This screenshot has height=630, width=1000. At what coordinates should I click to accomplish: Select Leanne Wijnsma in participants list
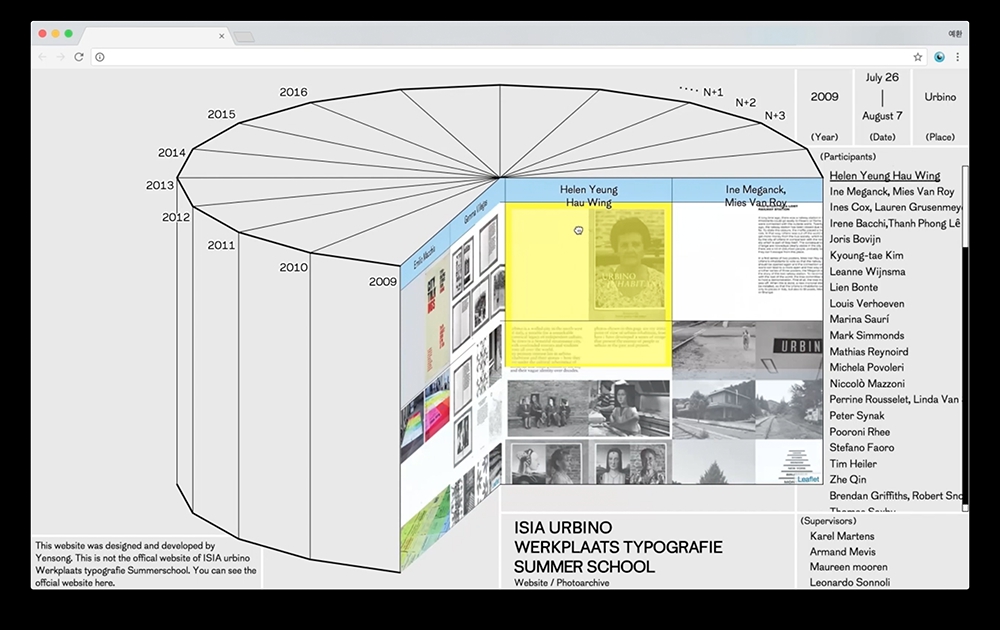[x=867, y=272]
